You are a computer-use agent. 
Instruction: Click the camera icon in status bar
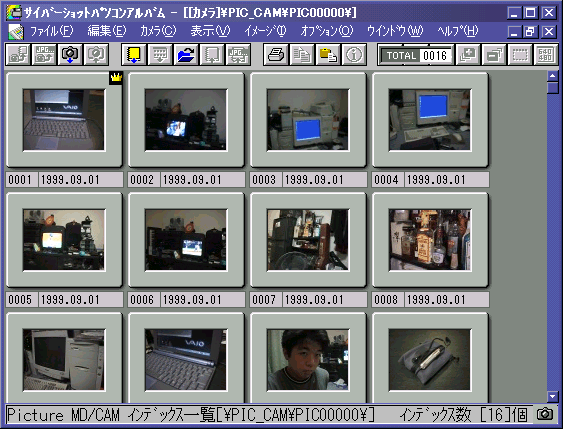[x=545, y=414]
